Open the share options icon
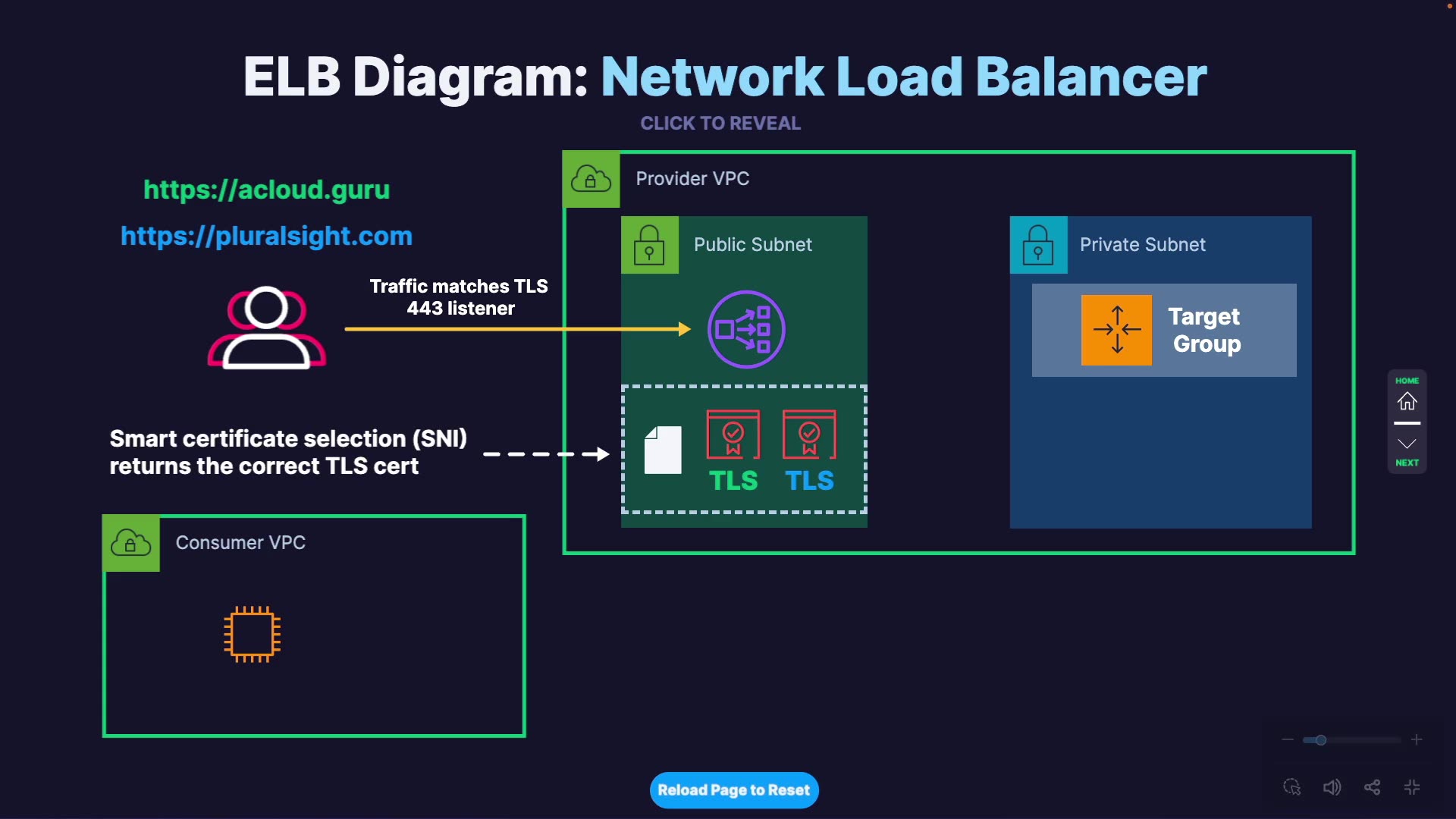Image resolution: width=1456 pixels, height=819 pixels. click(x=1372, y=787)
